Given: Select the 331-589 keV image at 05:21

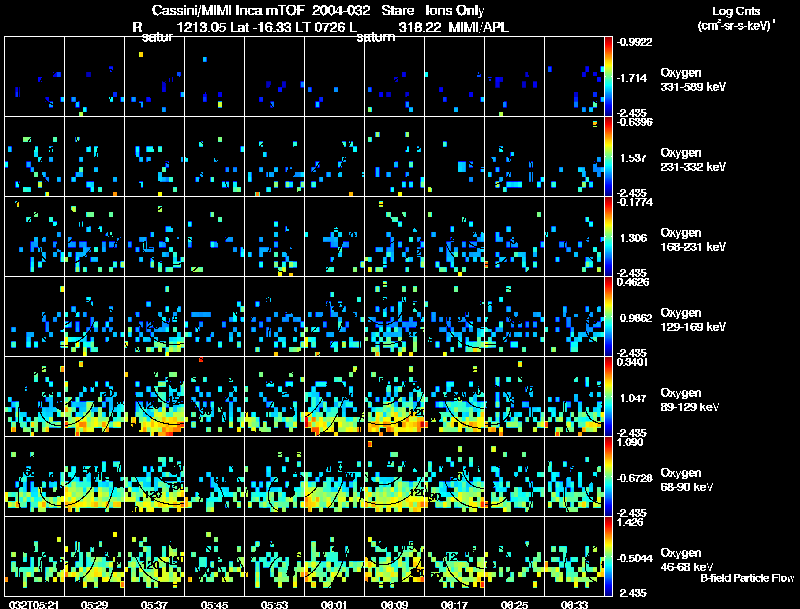Looking at the screenshot, I should [x=35, y=77].
